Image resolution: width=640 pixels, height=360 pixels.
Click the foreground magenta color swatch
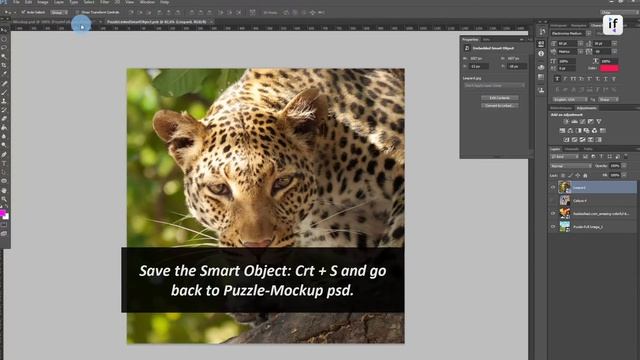2,213
